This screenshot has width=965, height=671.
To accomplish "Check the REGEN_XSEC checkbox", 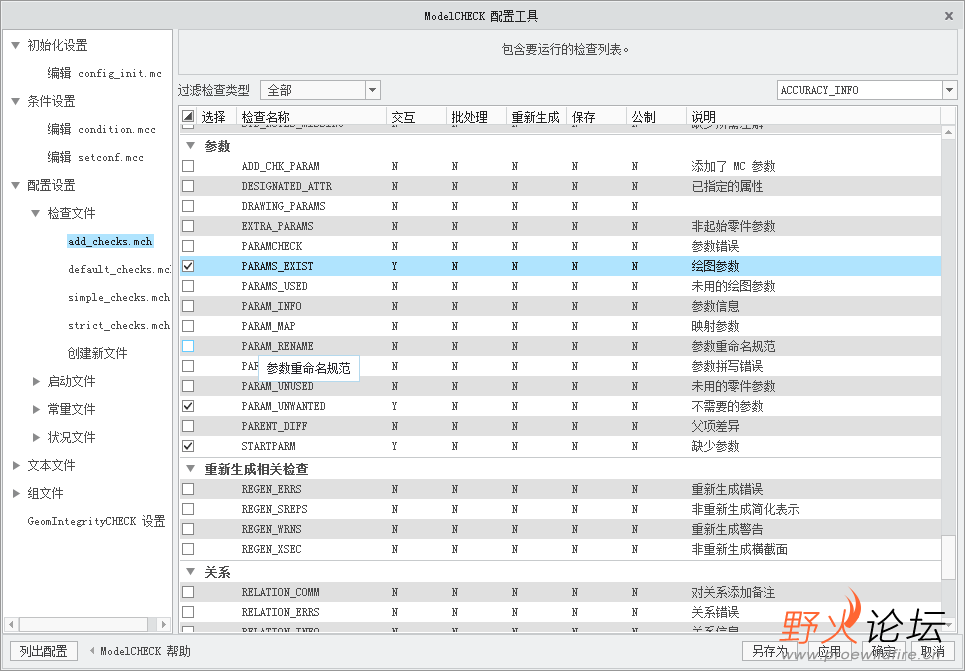I will pos(188,549).
